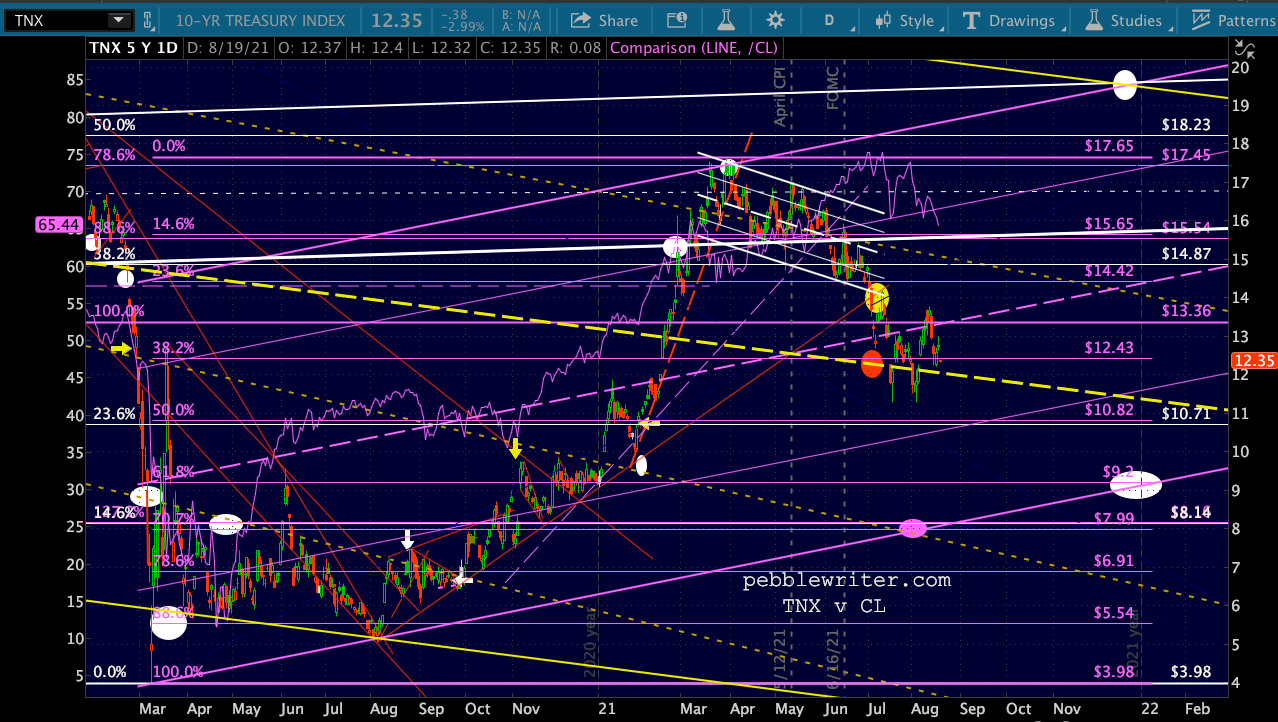The height and width of the screenshot is (722, 1278).
Task: Open the info card icon after Share
Action: [x=677, y=20]
